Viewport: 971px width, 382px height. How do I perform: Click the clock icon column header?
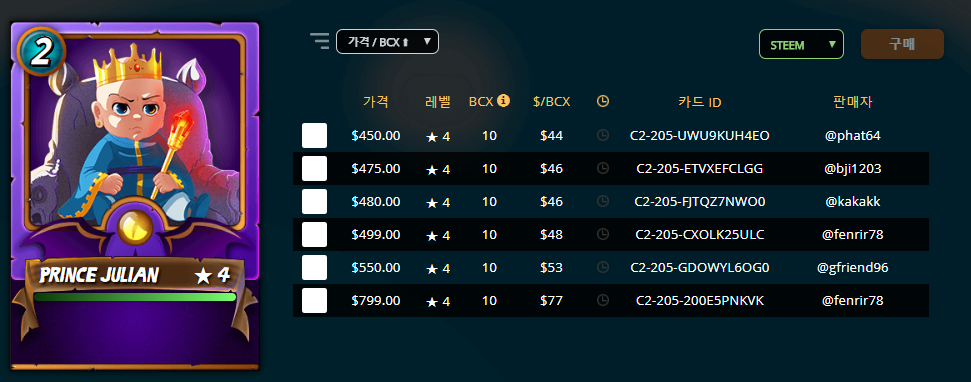click(x=603, y=102)
